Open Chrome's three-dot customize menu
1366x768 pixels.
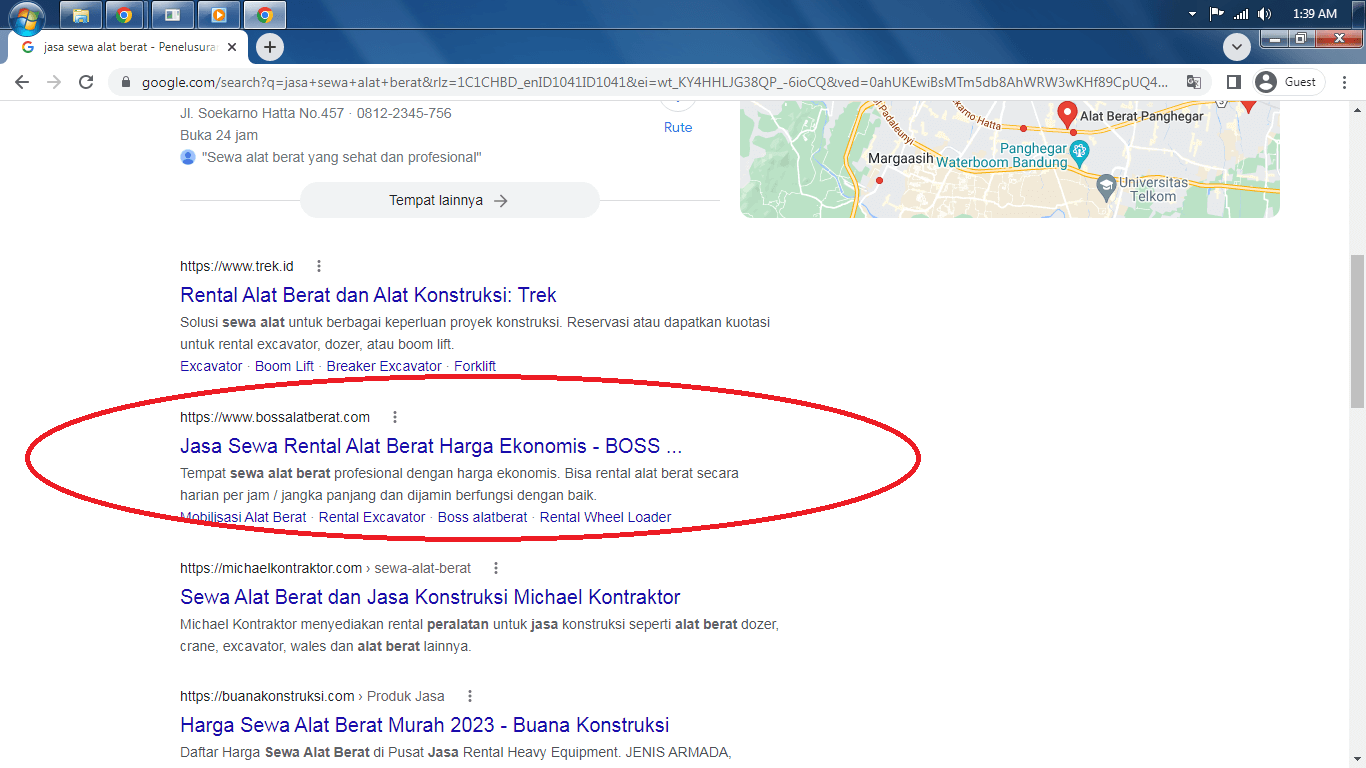coord(1345,82)
